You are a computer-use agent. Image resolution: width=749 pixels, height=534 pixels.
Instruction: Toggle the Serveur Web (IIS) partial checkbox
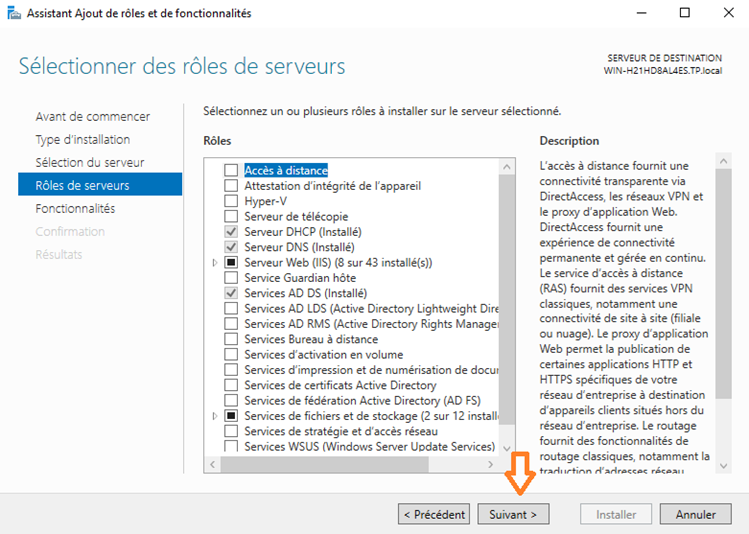click(x=231, y=262)
